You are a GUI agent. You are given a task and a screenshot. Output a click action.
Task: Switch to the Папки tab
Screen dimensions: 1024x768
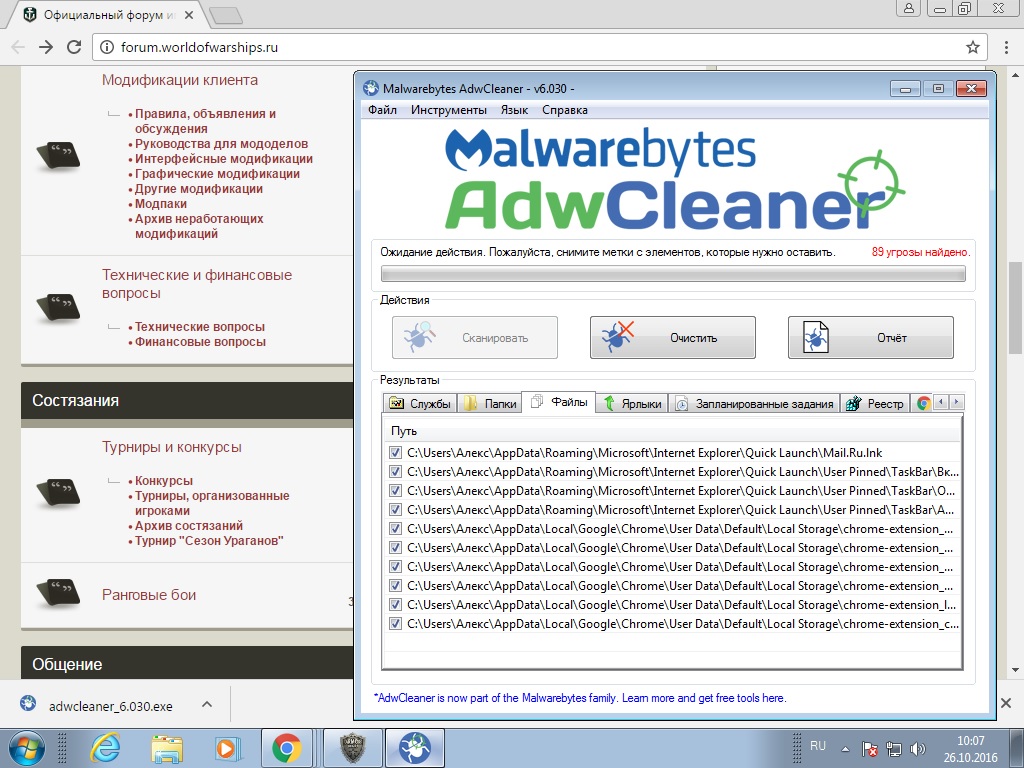(x=490, y=404)
